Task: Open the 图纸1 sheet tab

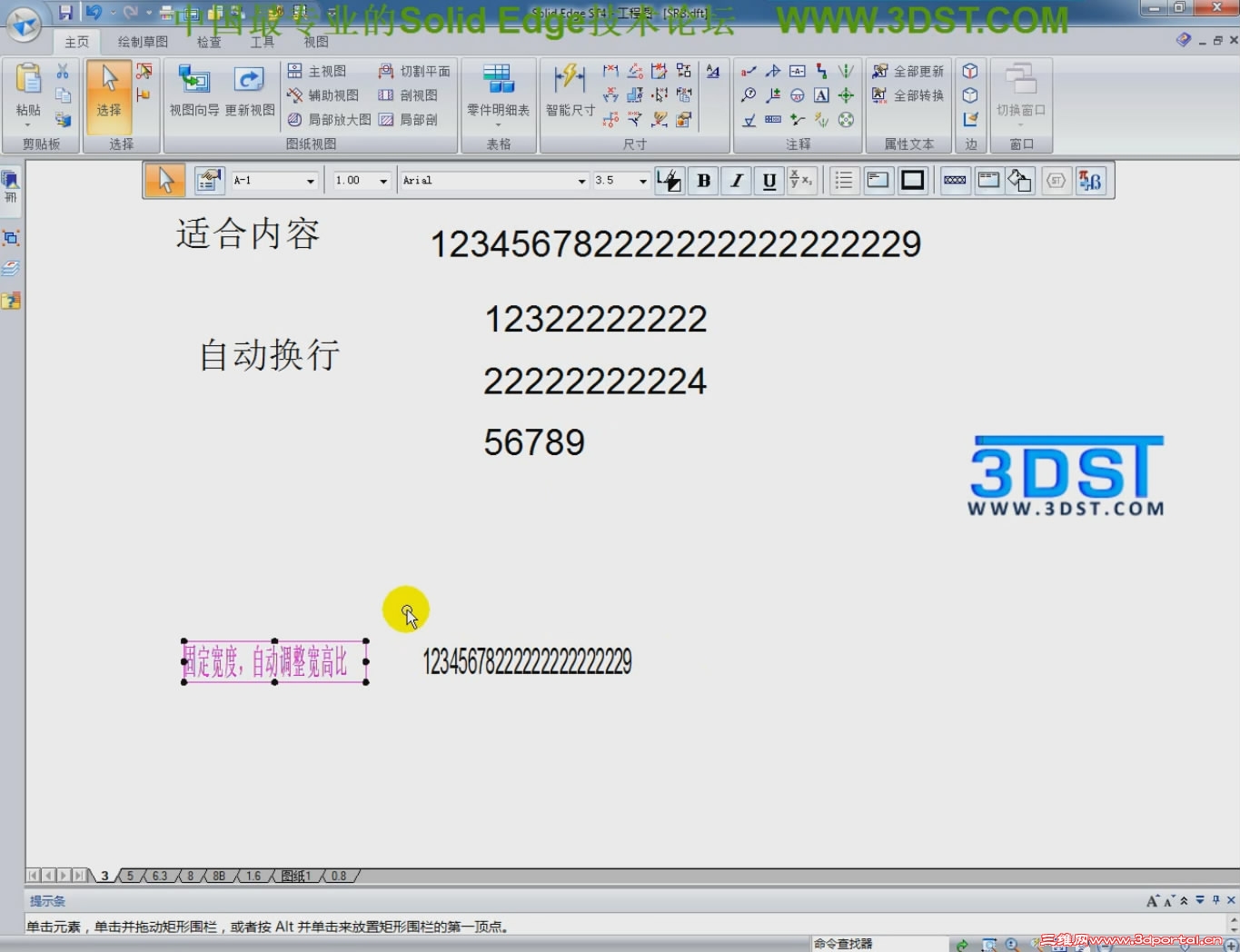Action: pos(296,876)
